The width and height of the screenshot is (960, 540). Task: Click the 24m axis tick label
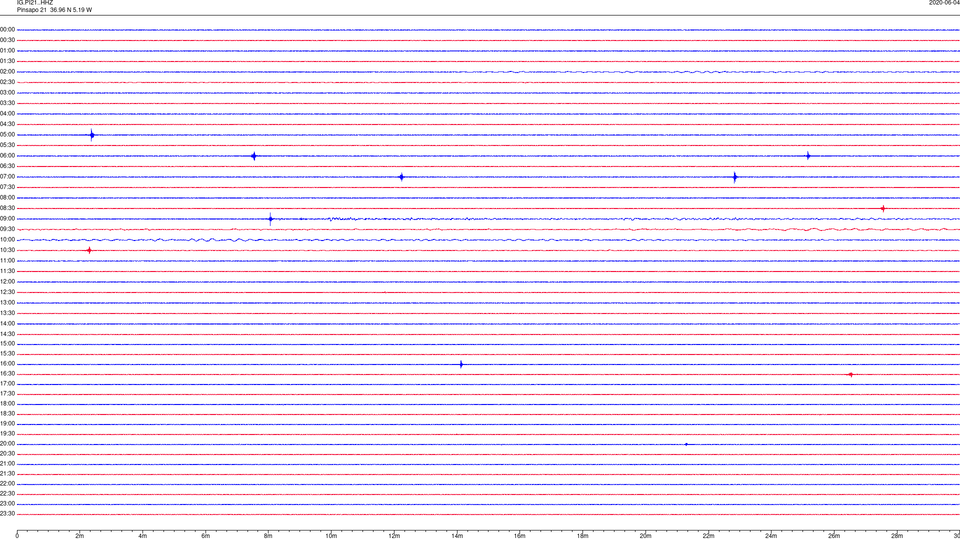pyautogui.click(x=771, y=536)
